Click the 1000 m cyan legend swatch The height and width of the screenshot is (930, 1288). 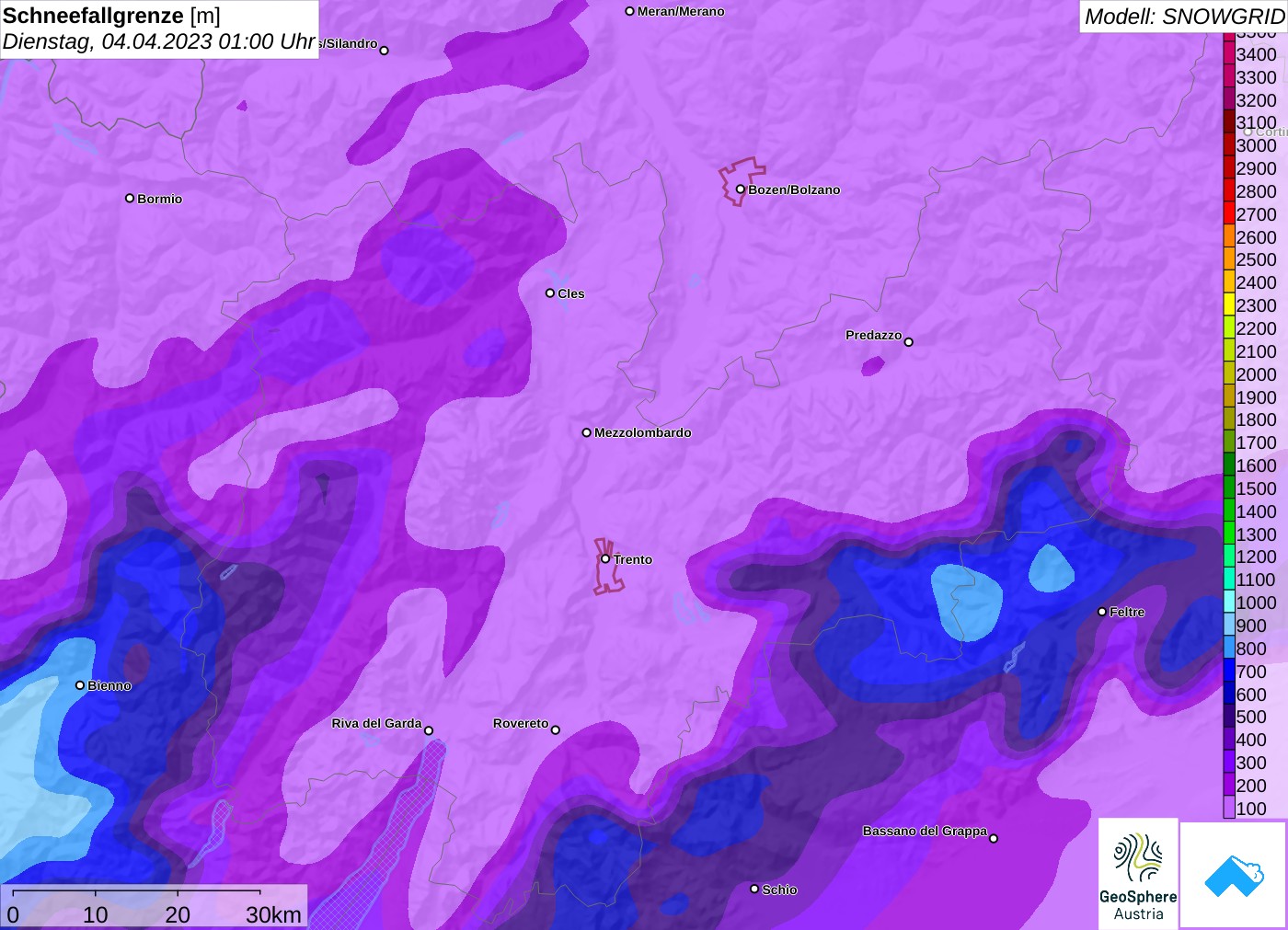[1229, 603]
